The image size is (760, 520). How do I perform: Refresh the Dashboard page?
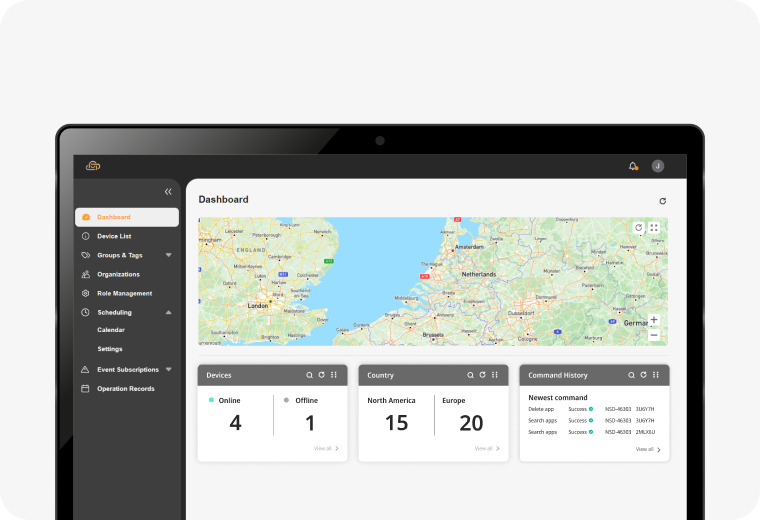coord(662,201)
